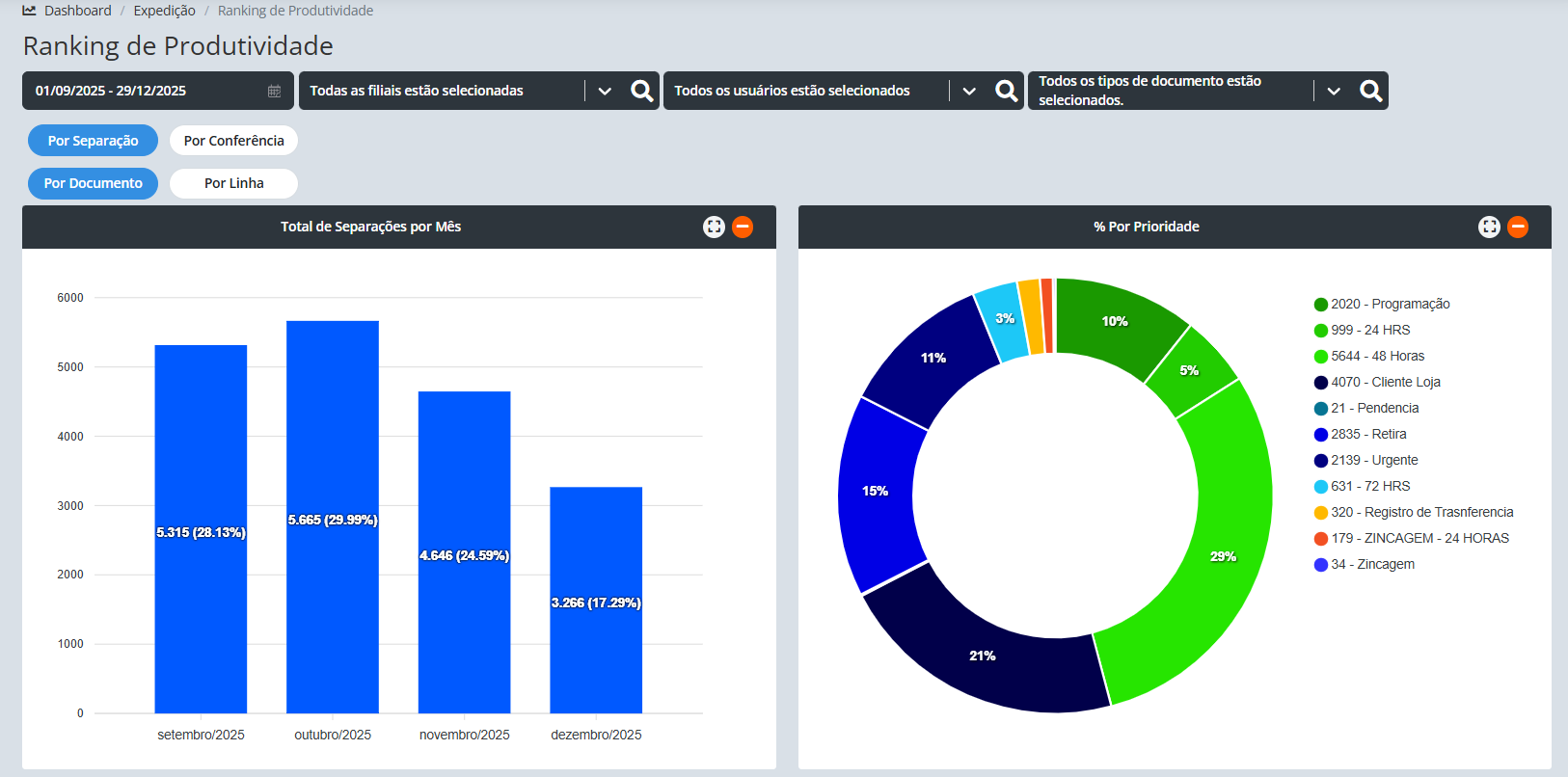Expand the Total de Separações chart fullscreen
1568x777 pixels.
click(714, 227)
